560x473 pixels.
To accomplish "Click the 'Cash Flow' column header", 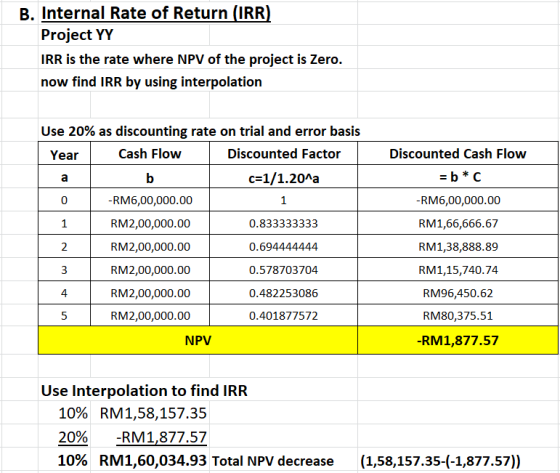I will (150, 154).
